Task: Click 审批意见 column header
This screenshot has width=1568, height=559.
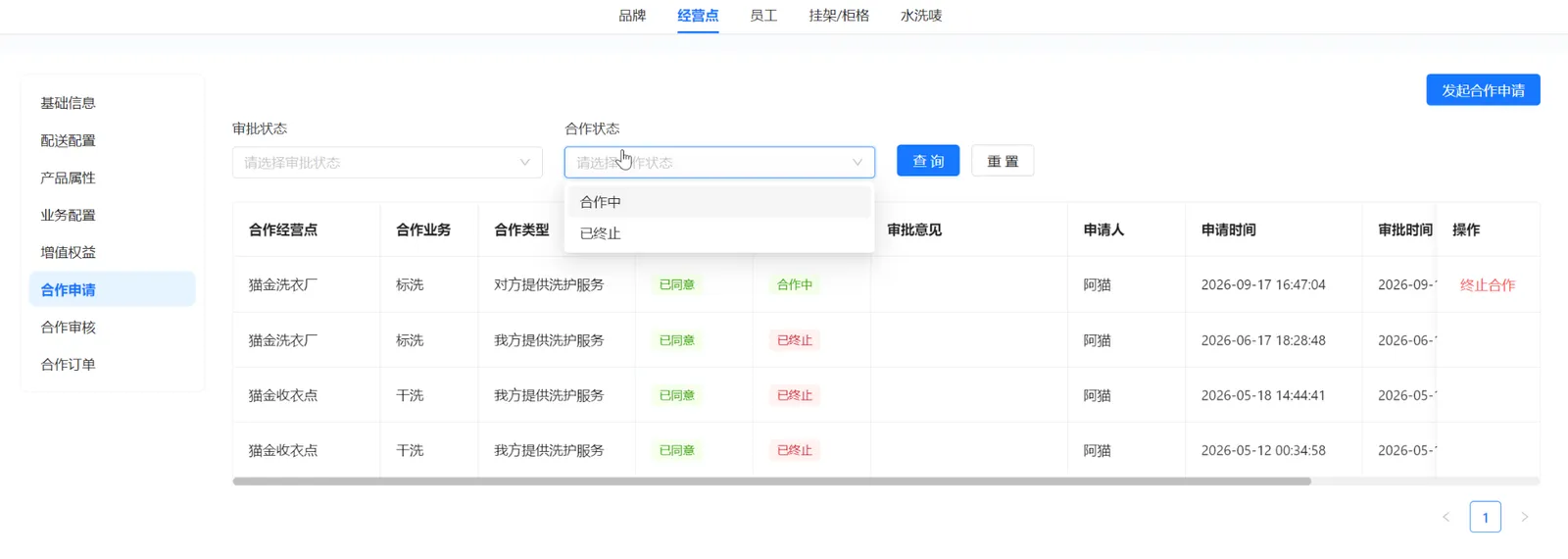Action: pos(914,229)
